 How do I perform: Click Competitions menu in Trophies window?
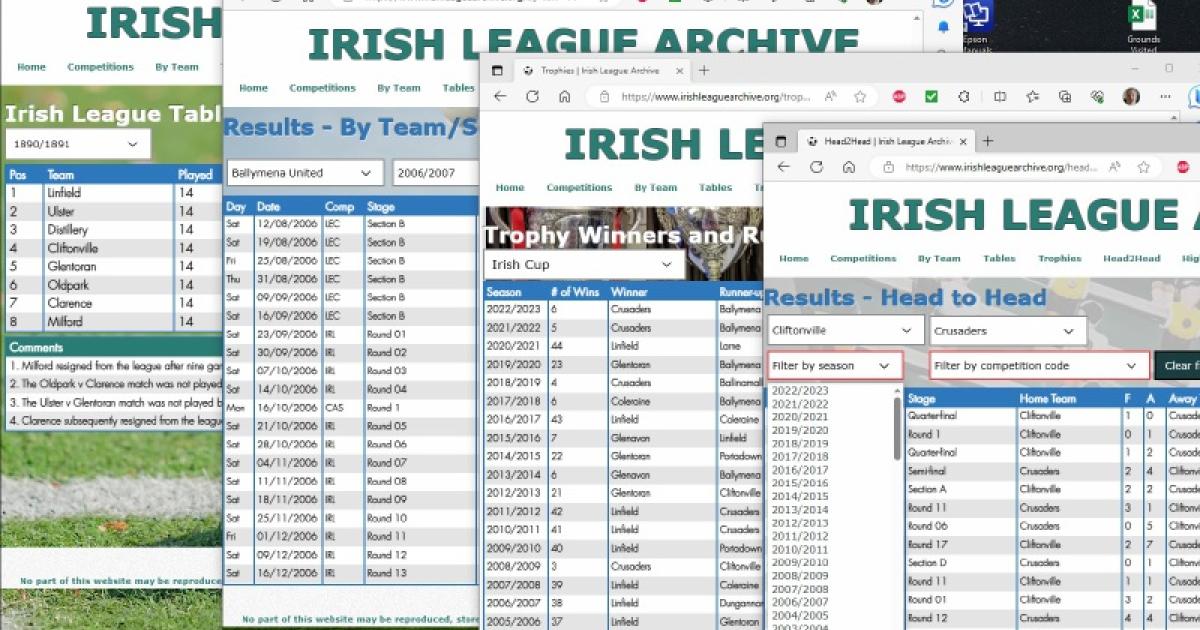[x=580, y=187]
